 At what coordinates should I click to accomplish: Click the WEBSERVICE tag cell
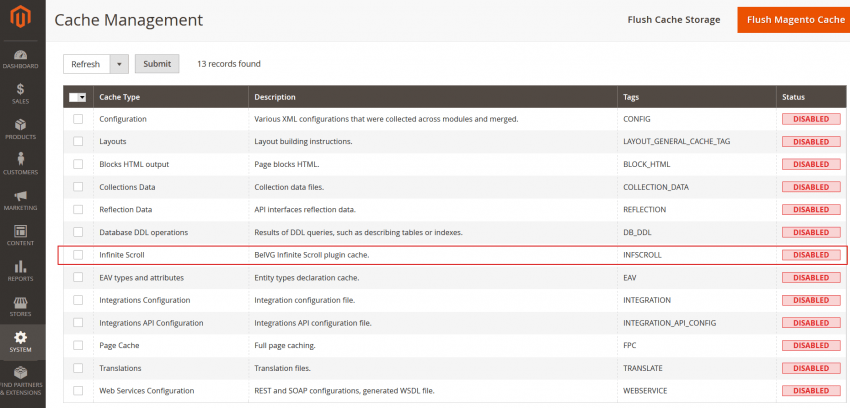[645, 391]
